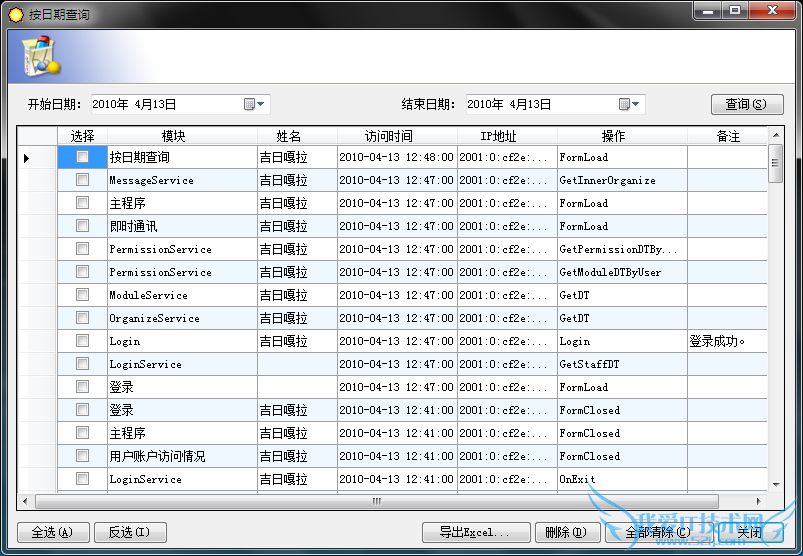Image resolution: width=803 pixels, height=556 pixels.
Task: Sort by the 模块 column header
Action: [x=182, y=136]
